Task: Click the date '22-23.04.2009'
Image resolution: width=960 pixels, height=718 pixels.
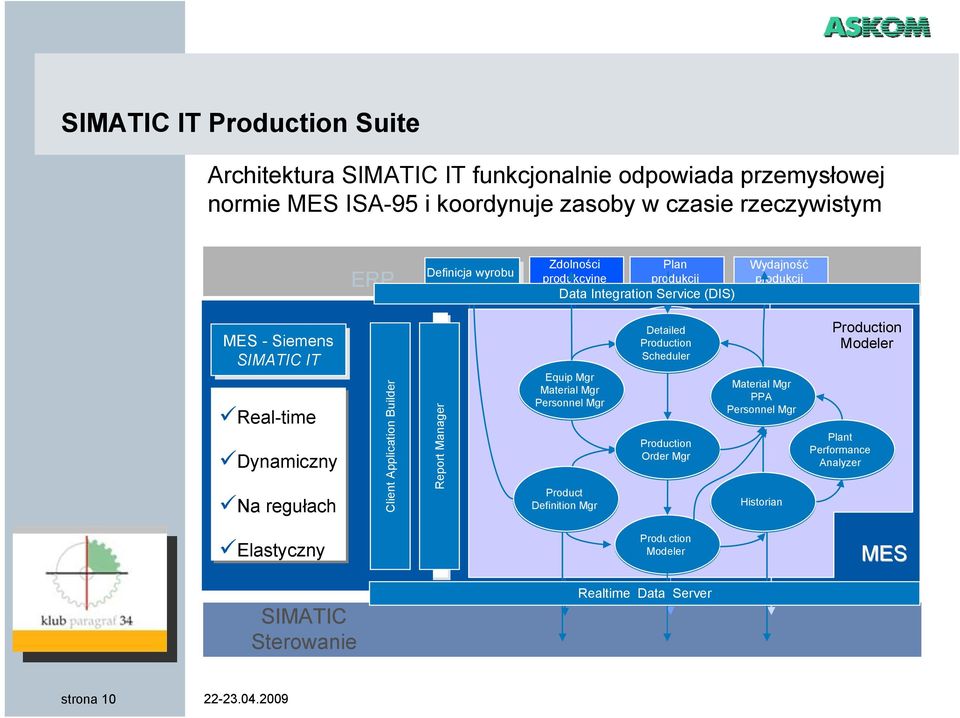Action: pyautogui.click(x=246, y=698)
